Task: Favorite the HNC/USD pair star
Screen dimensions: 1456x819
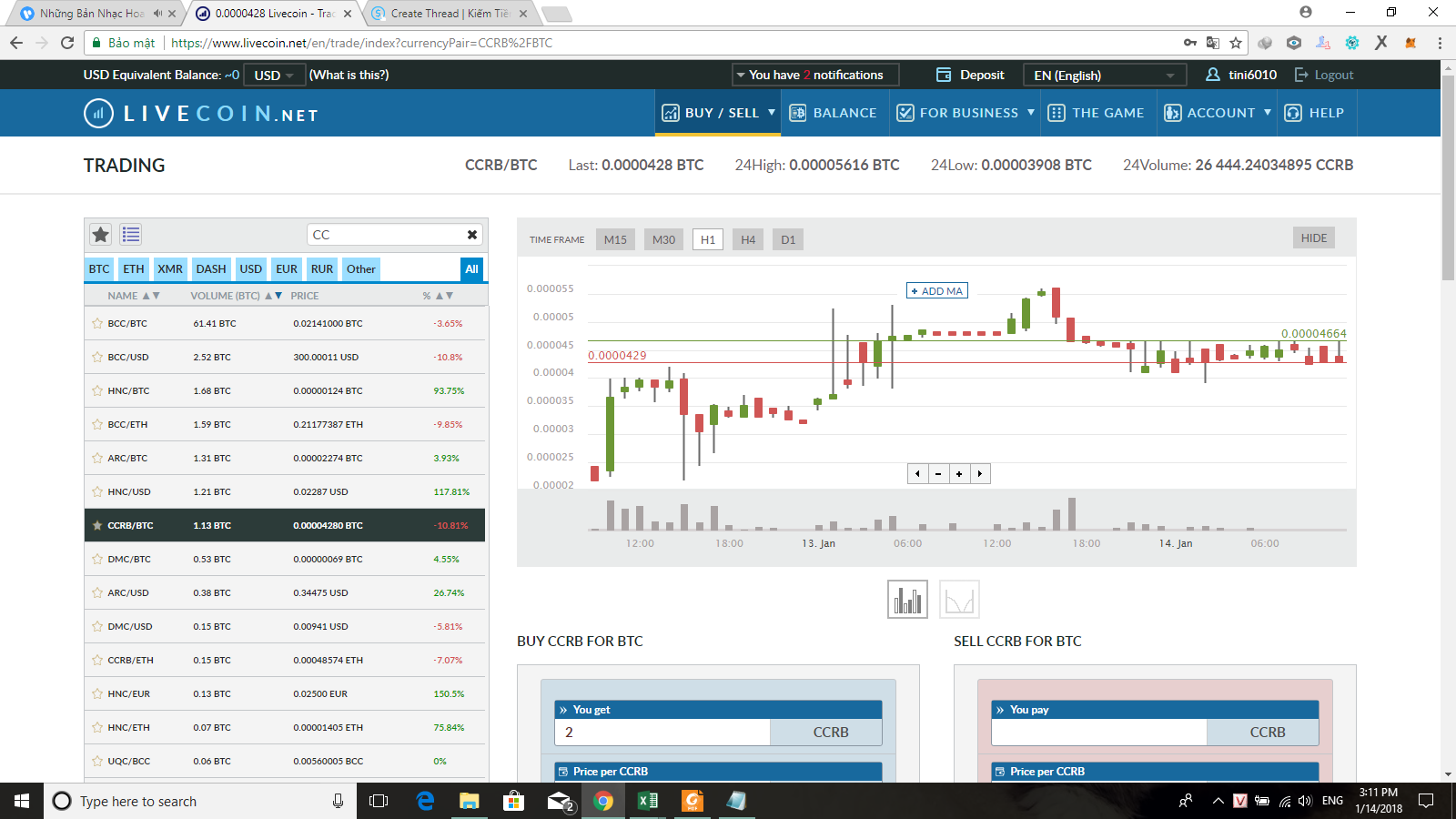Action: tap(97, 491)
